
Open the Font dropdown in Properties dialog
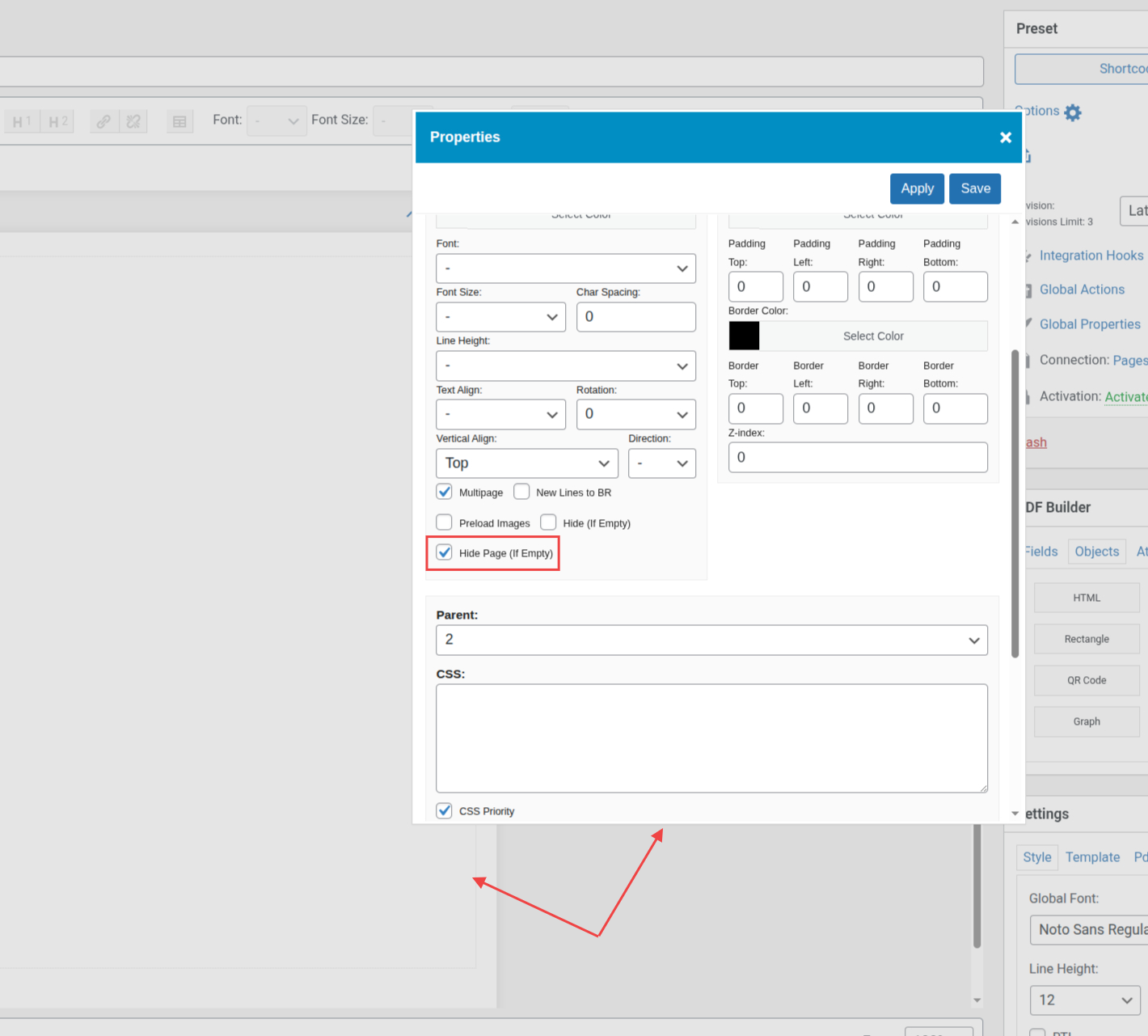pos(566,269)
